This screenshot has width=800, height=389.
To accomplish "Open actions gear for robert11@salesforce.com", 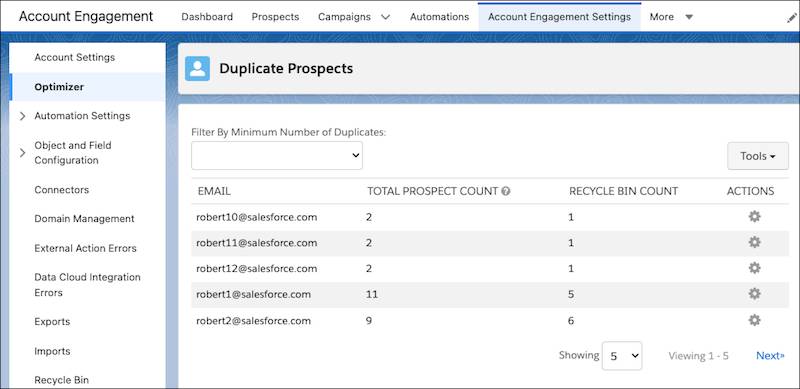I will pyautogui.click(x=754, y=242).
